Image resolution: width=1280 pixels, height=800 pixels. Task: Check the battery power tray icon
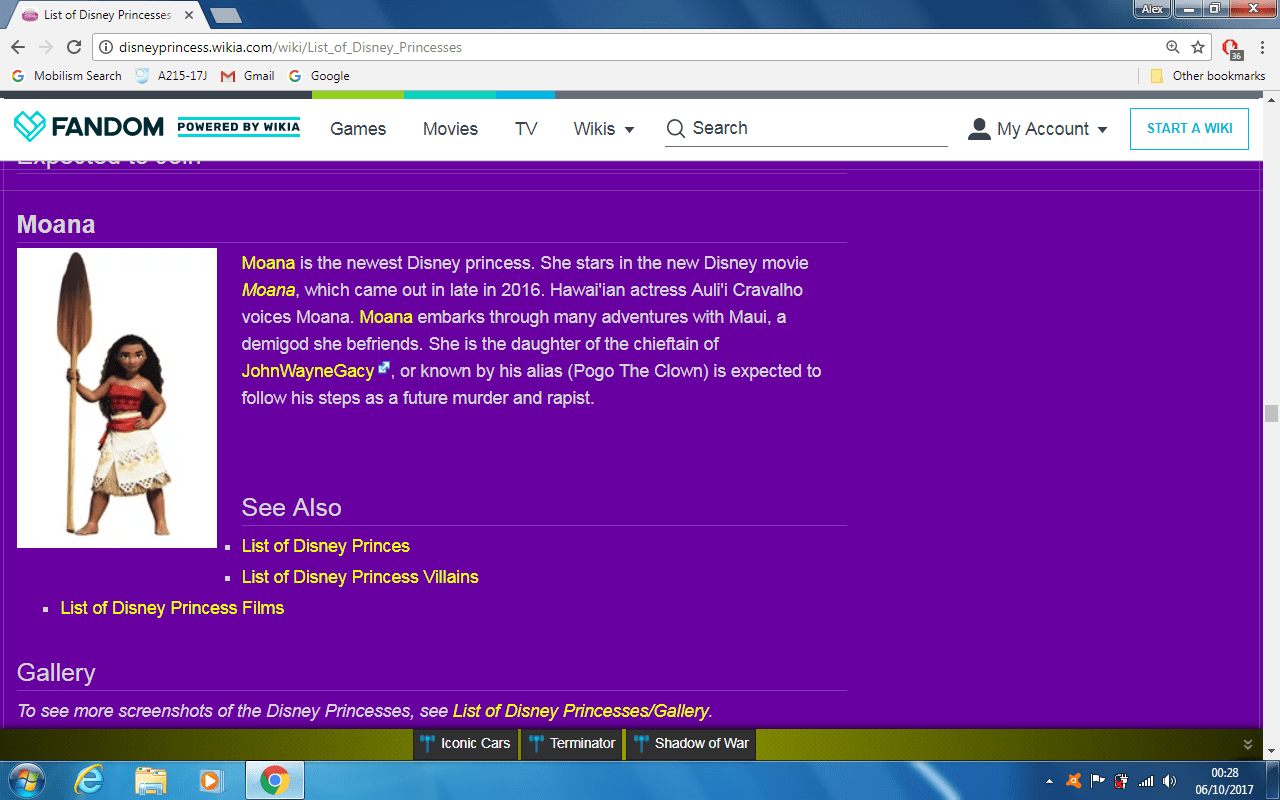point(1122,781)
